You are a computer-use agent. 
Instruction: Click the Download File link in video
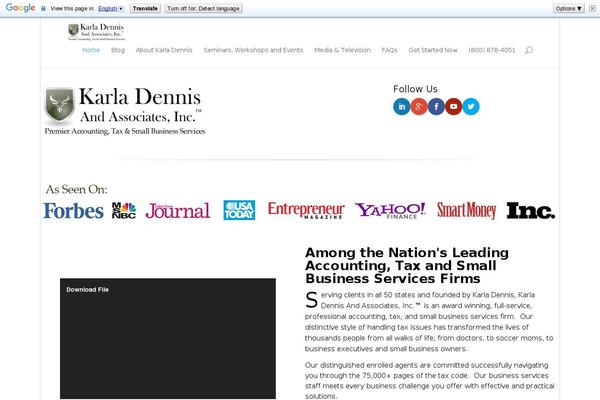pyautogui.click(x=88, y=290)
